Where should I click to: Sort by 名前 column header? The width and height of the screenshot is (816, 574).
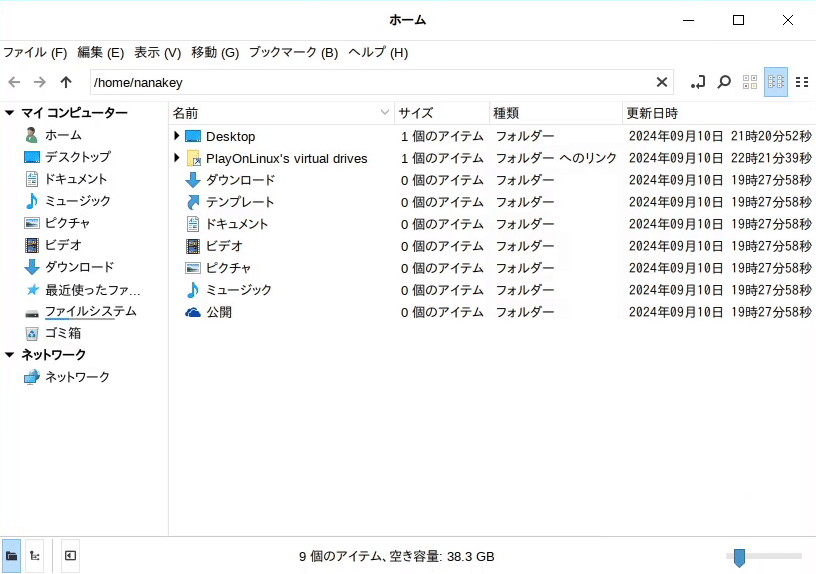[282, 113]
